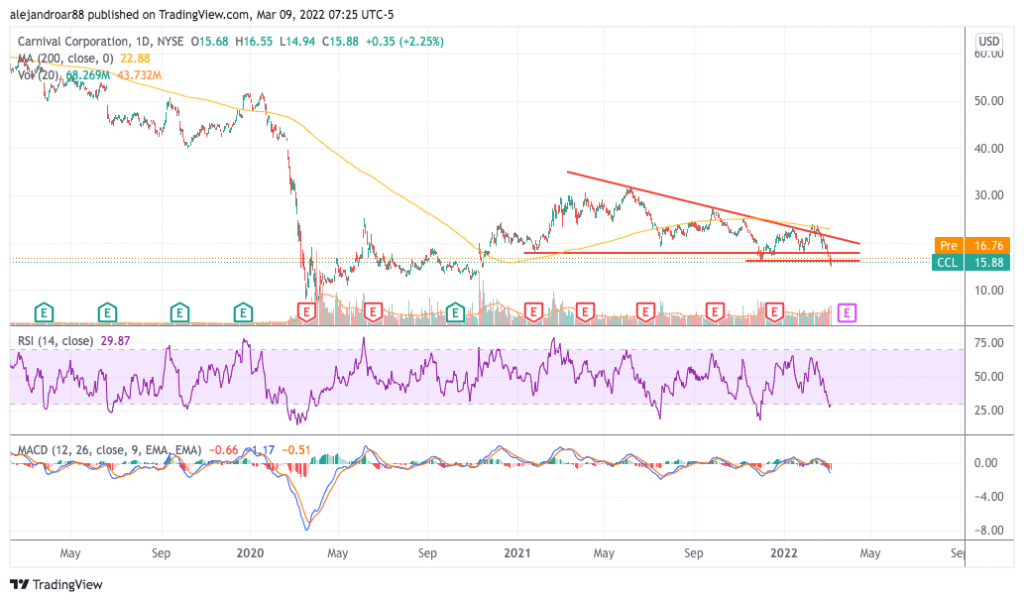
Task: Click the +0.35 (+2.25%) change value
Action: (404, 41)
